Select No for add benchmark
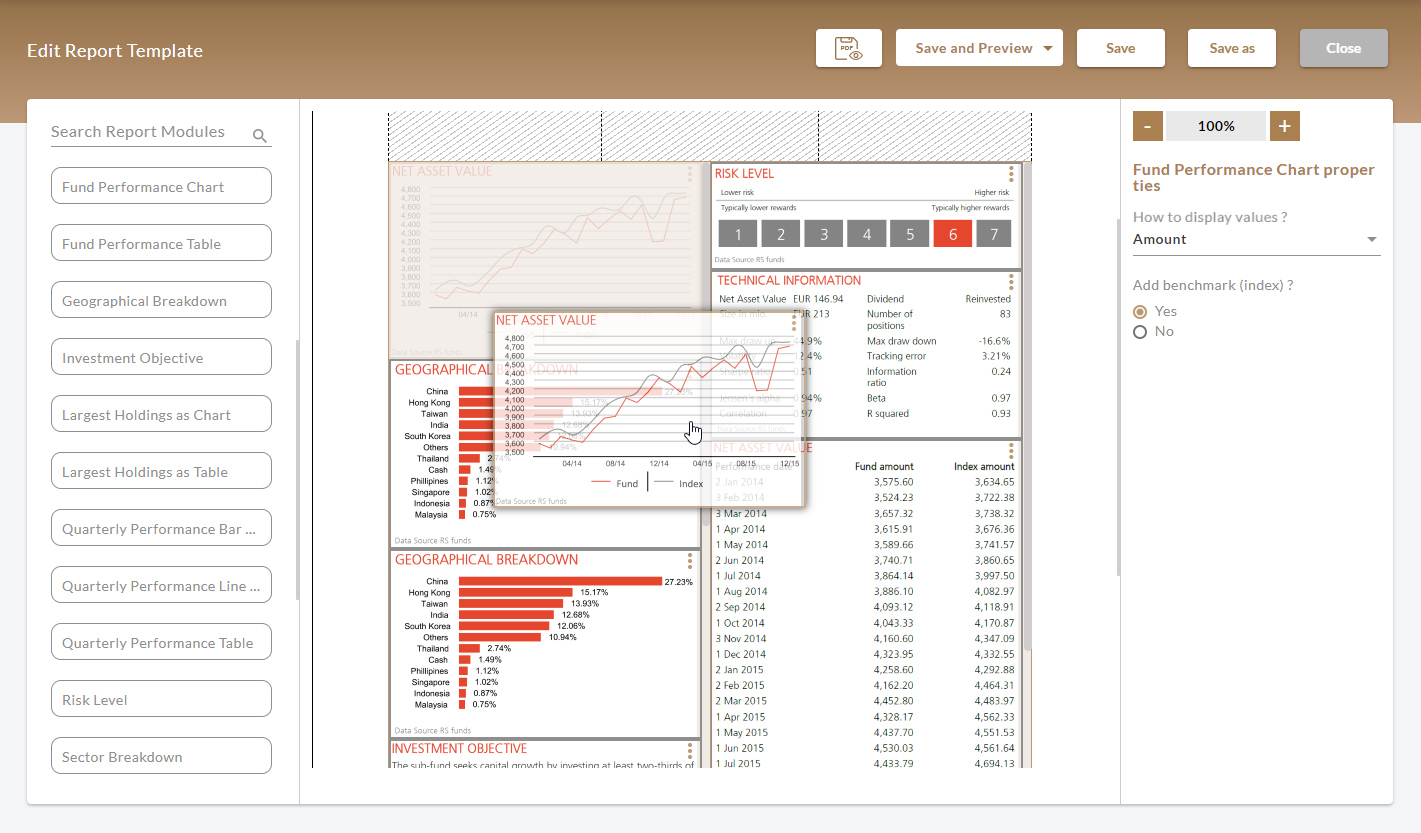Viewport: 1421px width, 833px height. tap(1140, 332)
